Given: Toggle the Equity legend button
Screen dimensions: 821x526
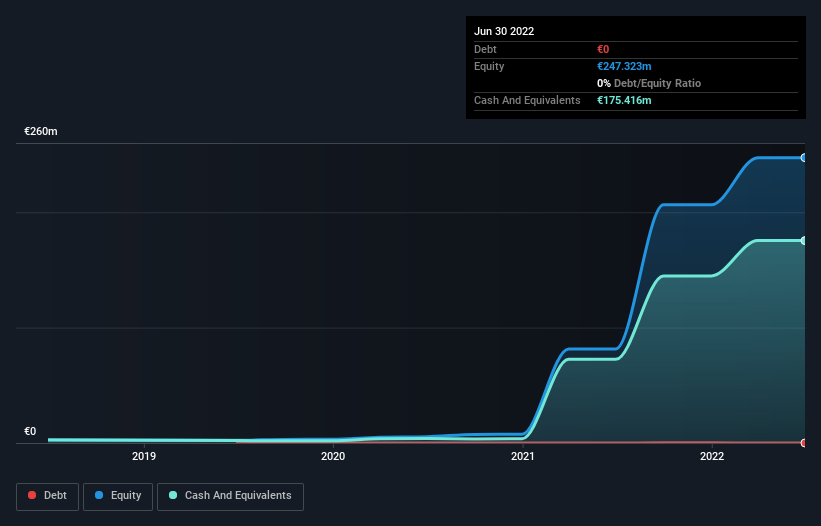Looking at the screenshot, I should click(118, 496).
